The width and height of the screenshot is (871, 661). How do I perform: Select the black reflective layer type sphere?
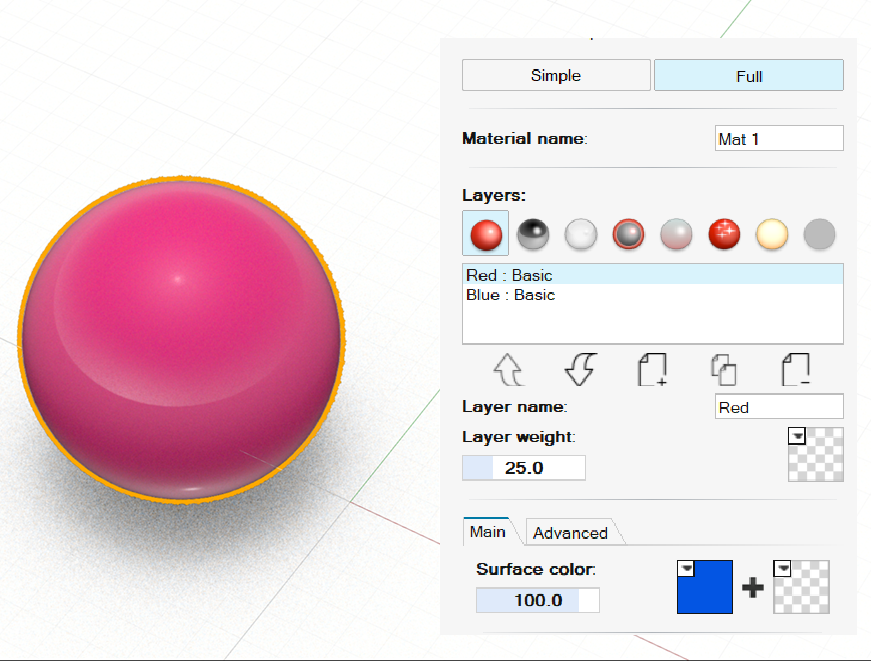coord(533,234)
